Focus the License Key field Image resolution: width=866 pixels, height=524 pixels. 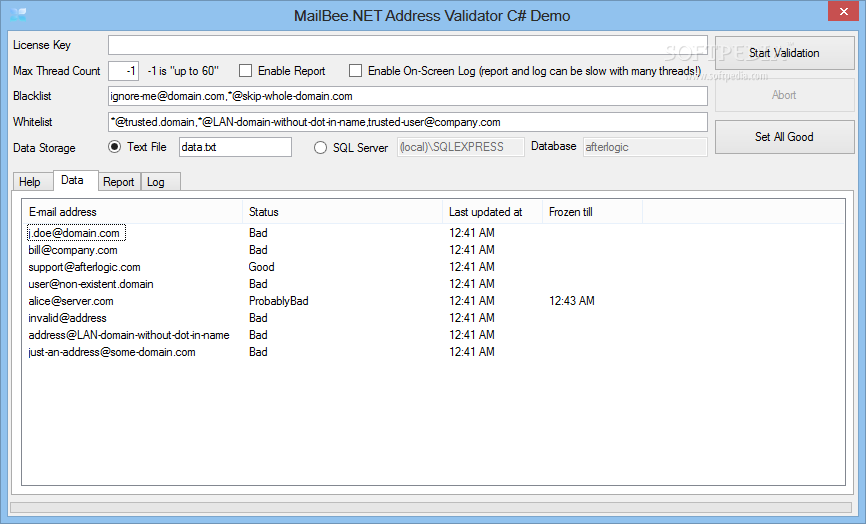pos(408,45)
